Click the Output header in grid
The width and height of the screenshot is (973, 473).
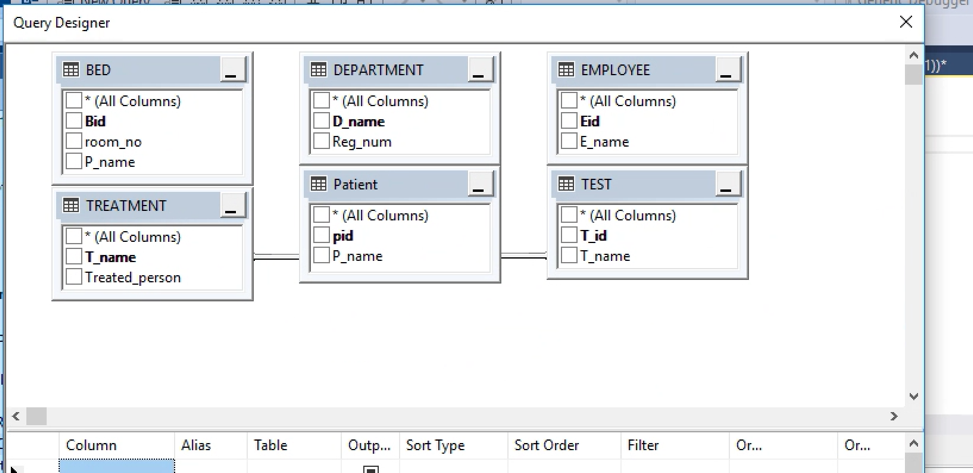369,445
